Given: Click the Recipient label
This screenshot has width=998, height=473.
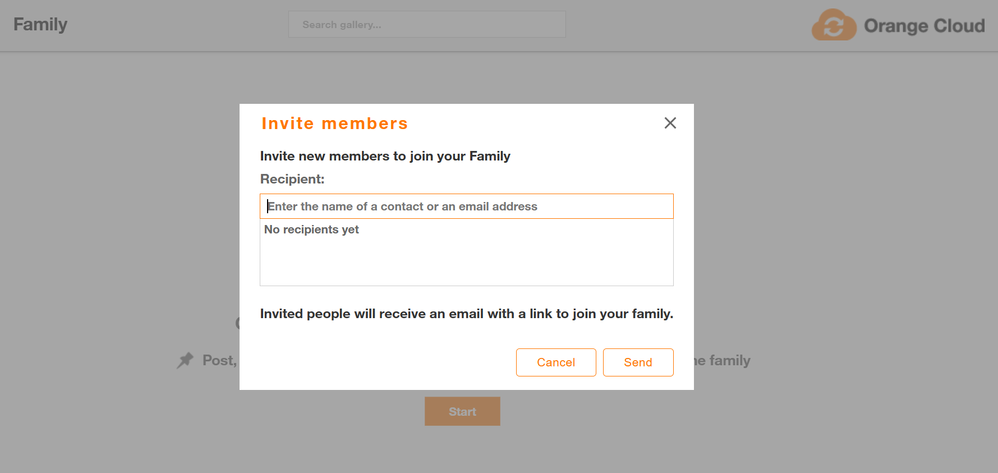Looking at the screenshot, I should (292, 180).
